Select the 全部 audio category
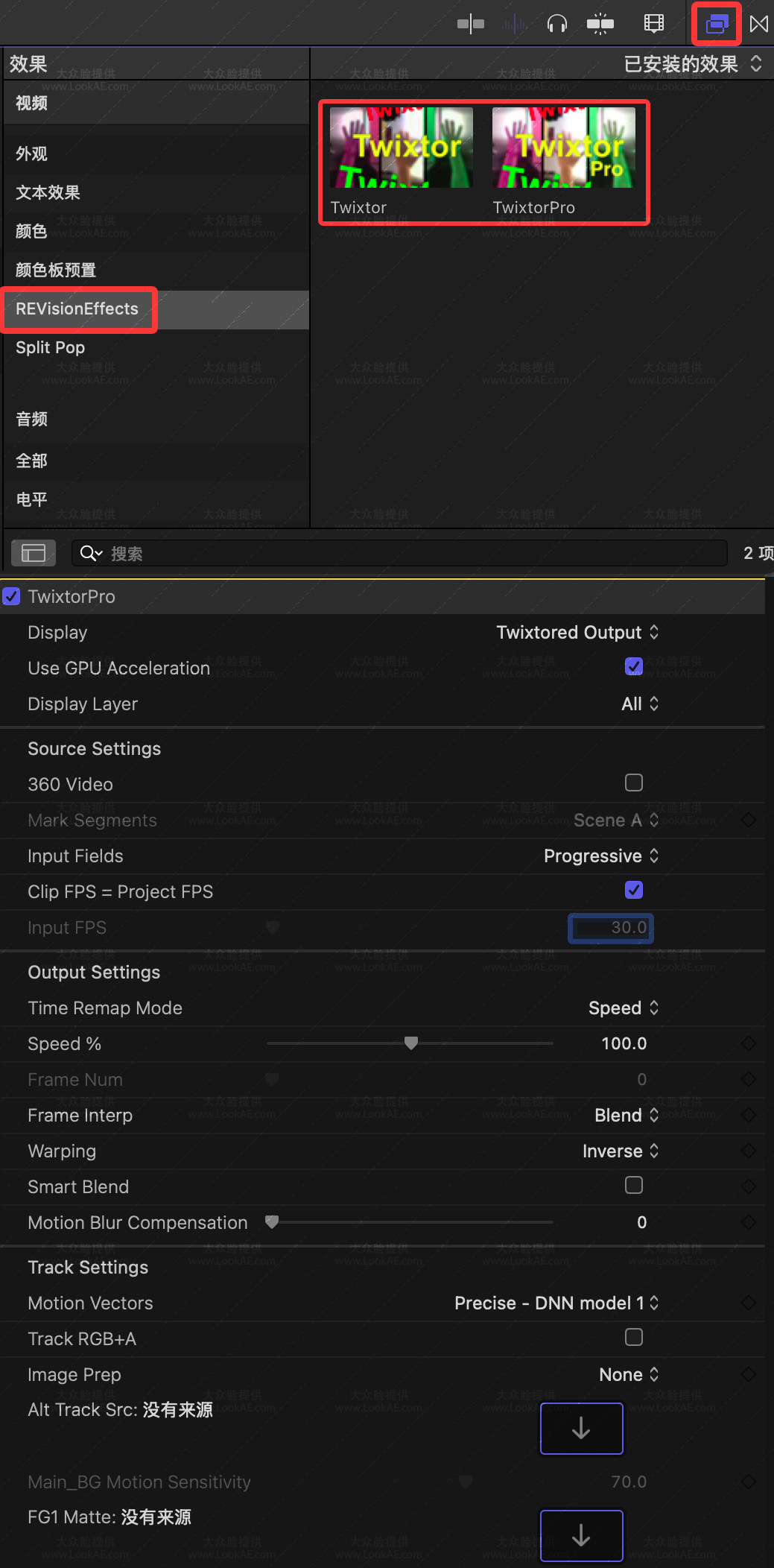The width and height of the screenshot is (774, 1568). tap(155, 461)
